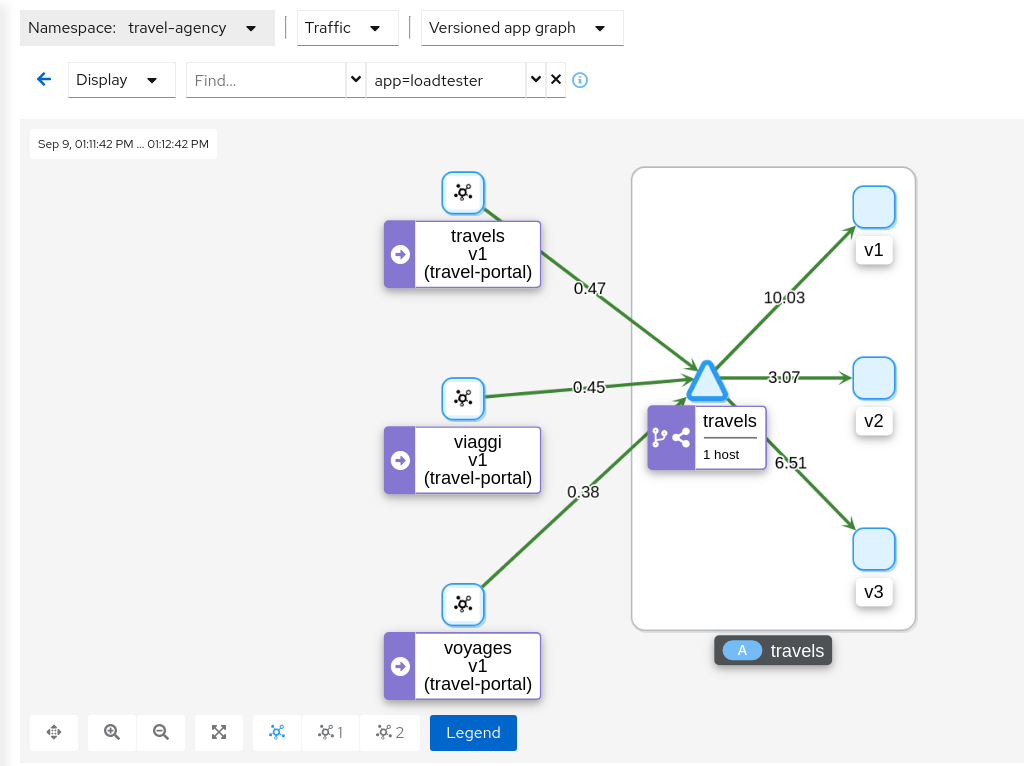The height and width of the screenshot is (766, 1024).
Task: Toggle the drag/pan mode button
Action: (54, 732)
